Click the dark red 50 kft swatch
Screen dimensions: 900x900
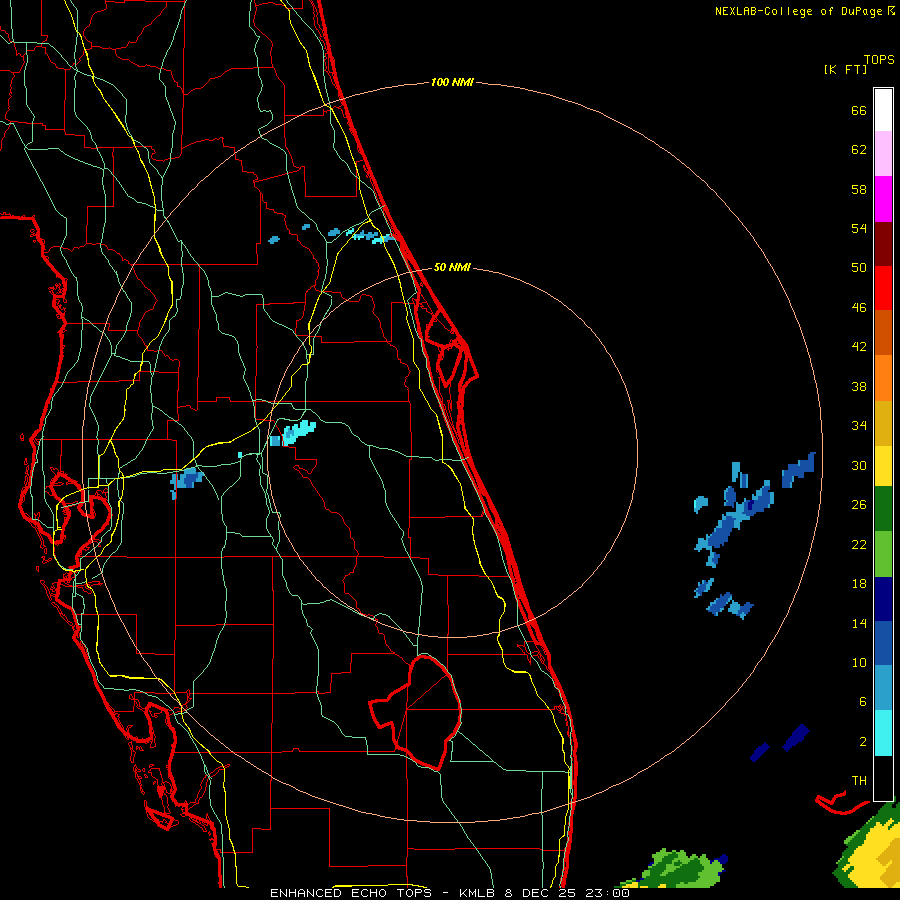[883, 244]
